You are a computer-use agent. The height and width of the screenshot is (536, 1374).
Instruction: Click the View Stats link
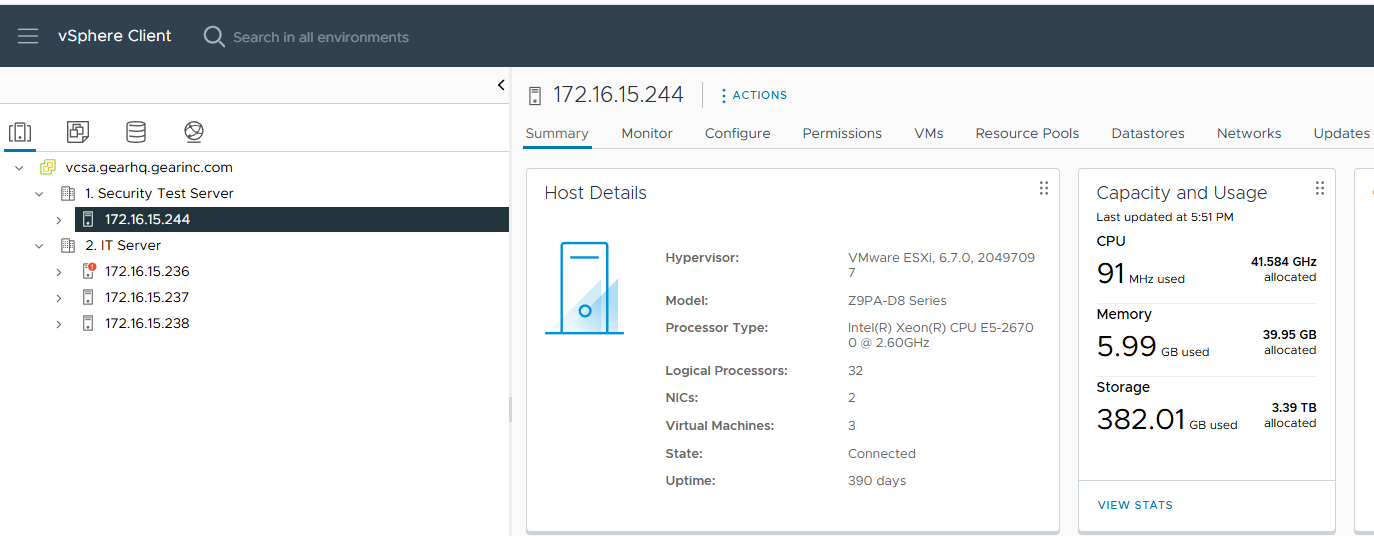pyautogui.click(x=1135, y=505)
